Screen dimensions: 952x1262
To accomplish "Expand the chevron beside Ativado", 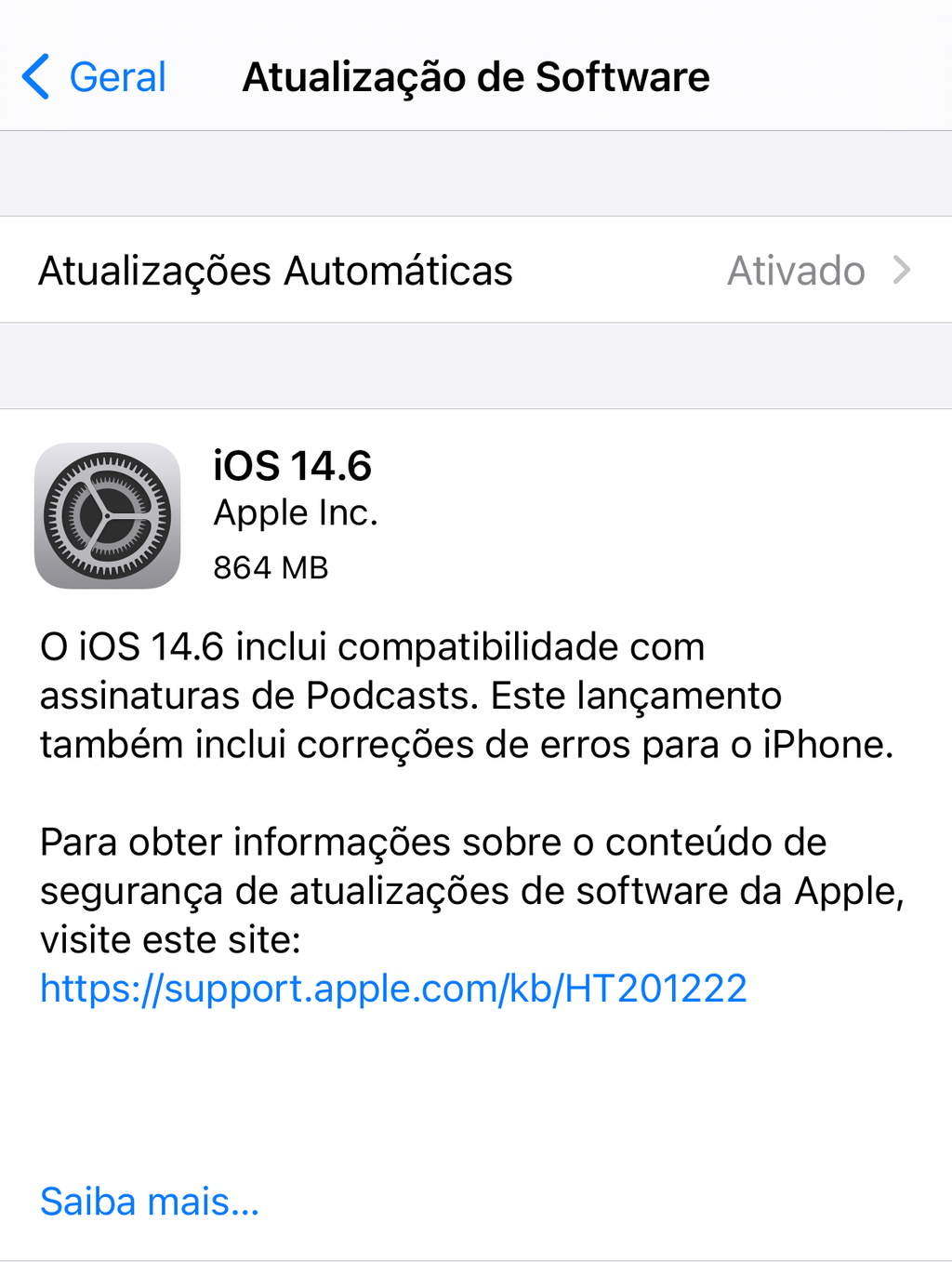I will point(901,271).
